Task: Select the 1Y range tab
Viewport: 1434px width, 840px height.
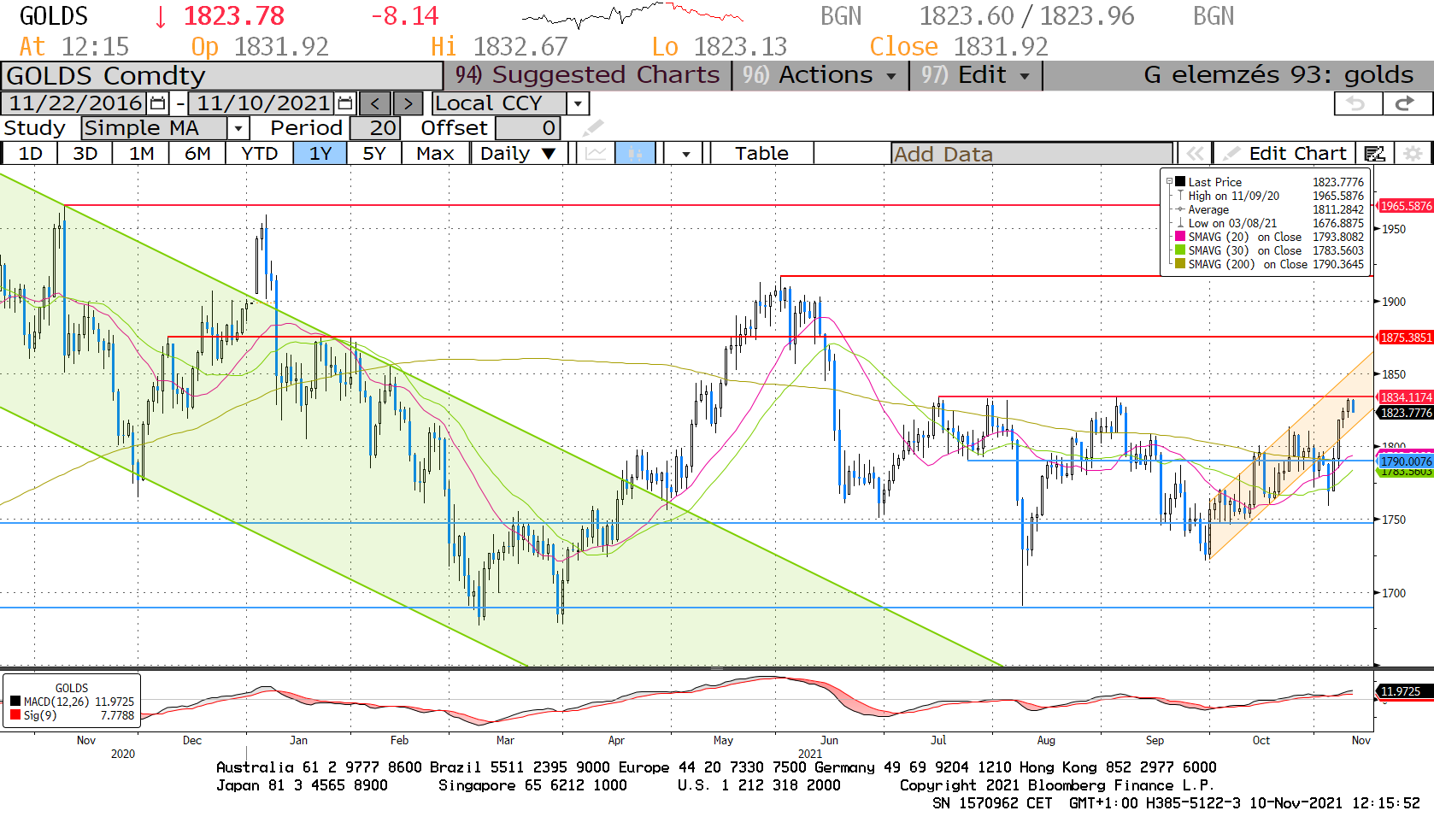Action: tap(320, 154)
